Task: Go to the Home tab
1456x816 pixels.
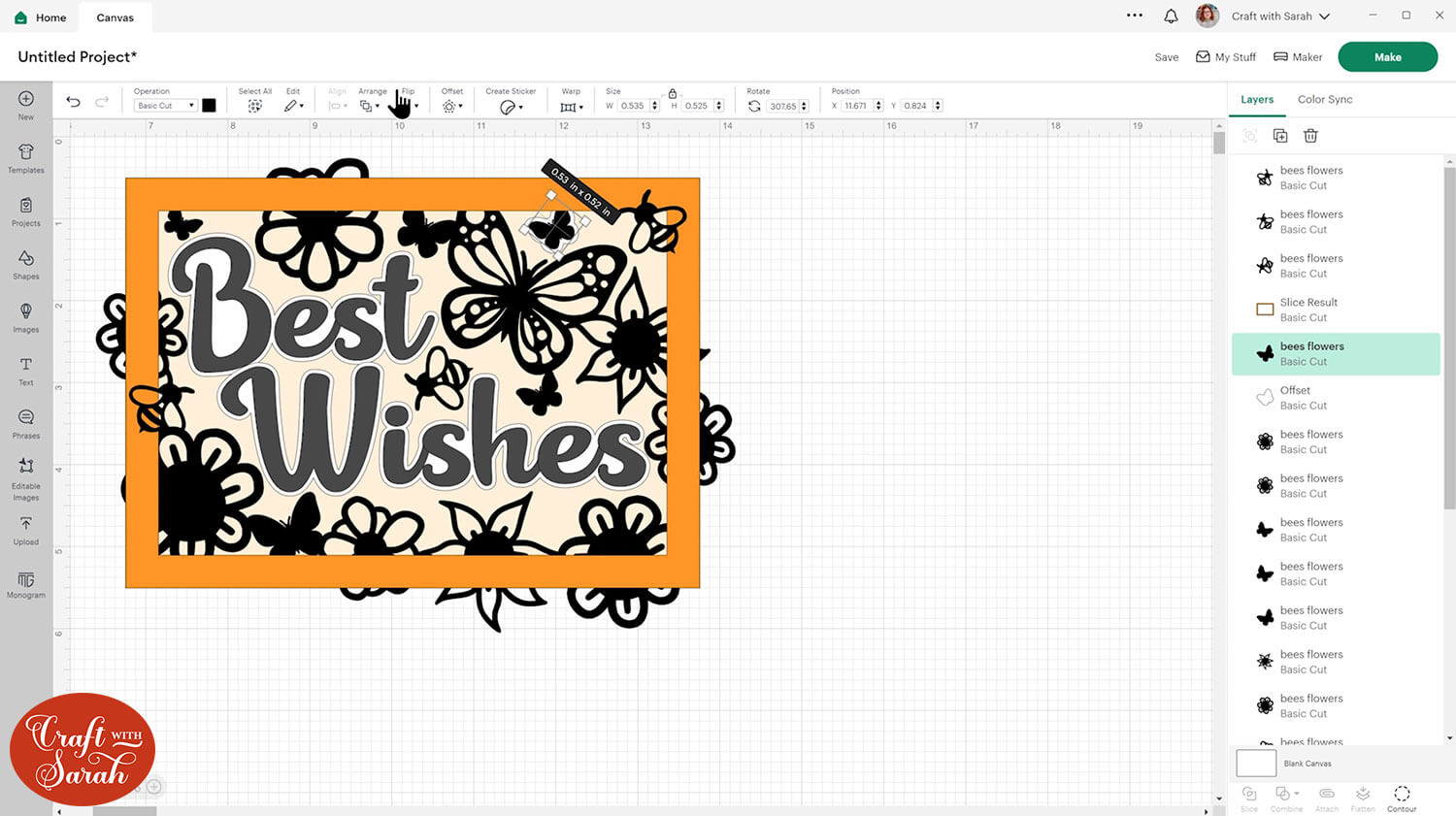Action: coord(41,17)
